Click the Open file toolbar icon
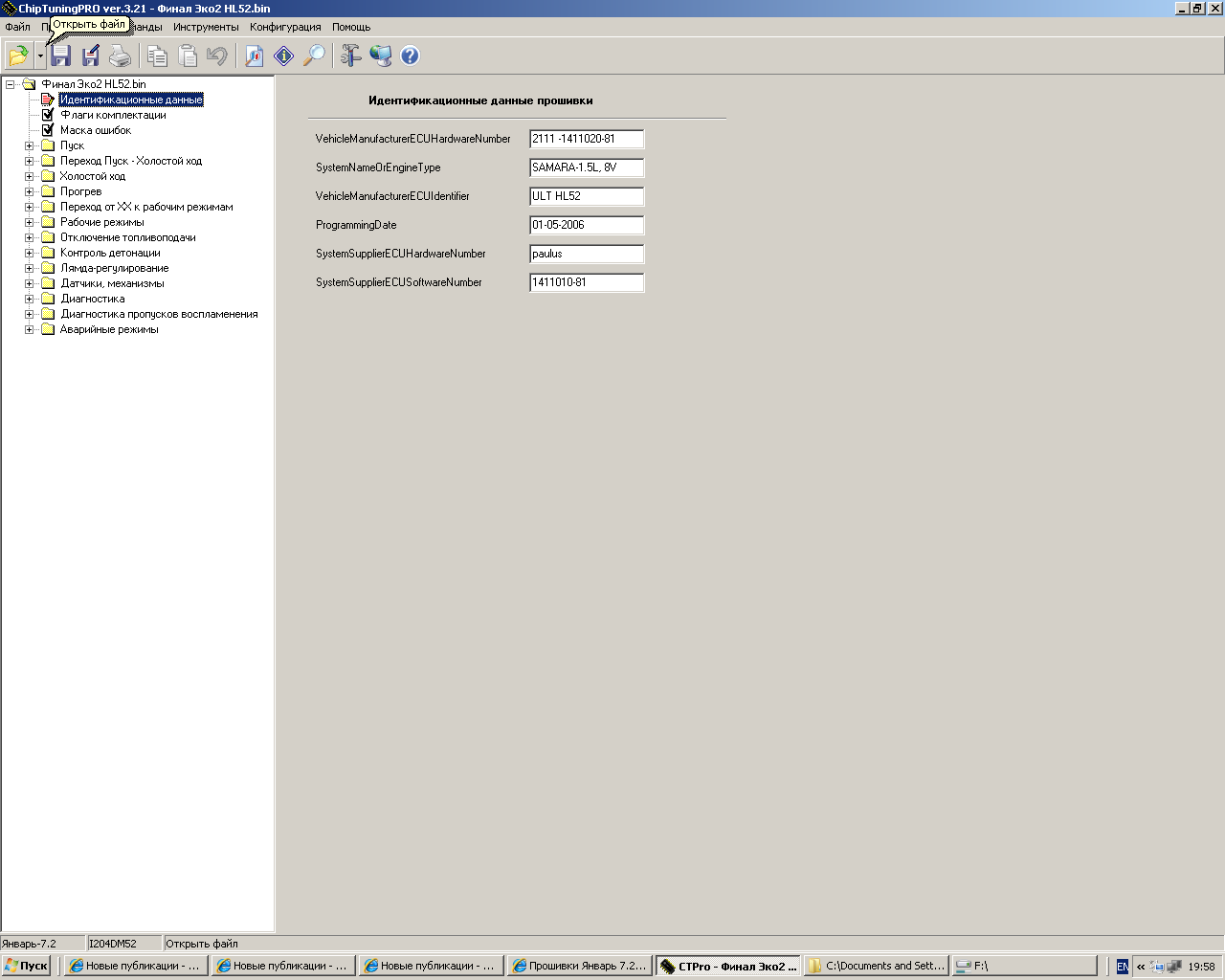 (19, 56)
